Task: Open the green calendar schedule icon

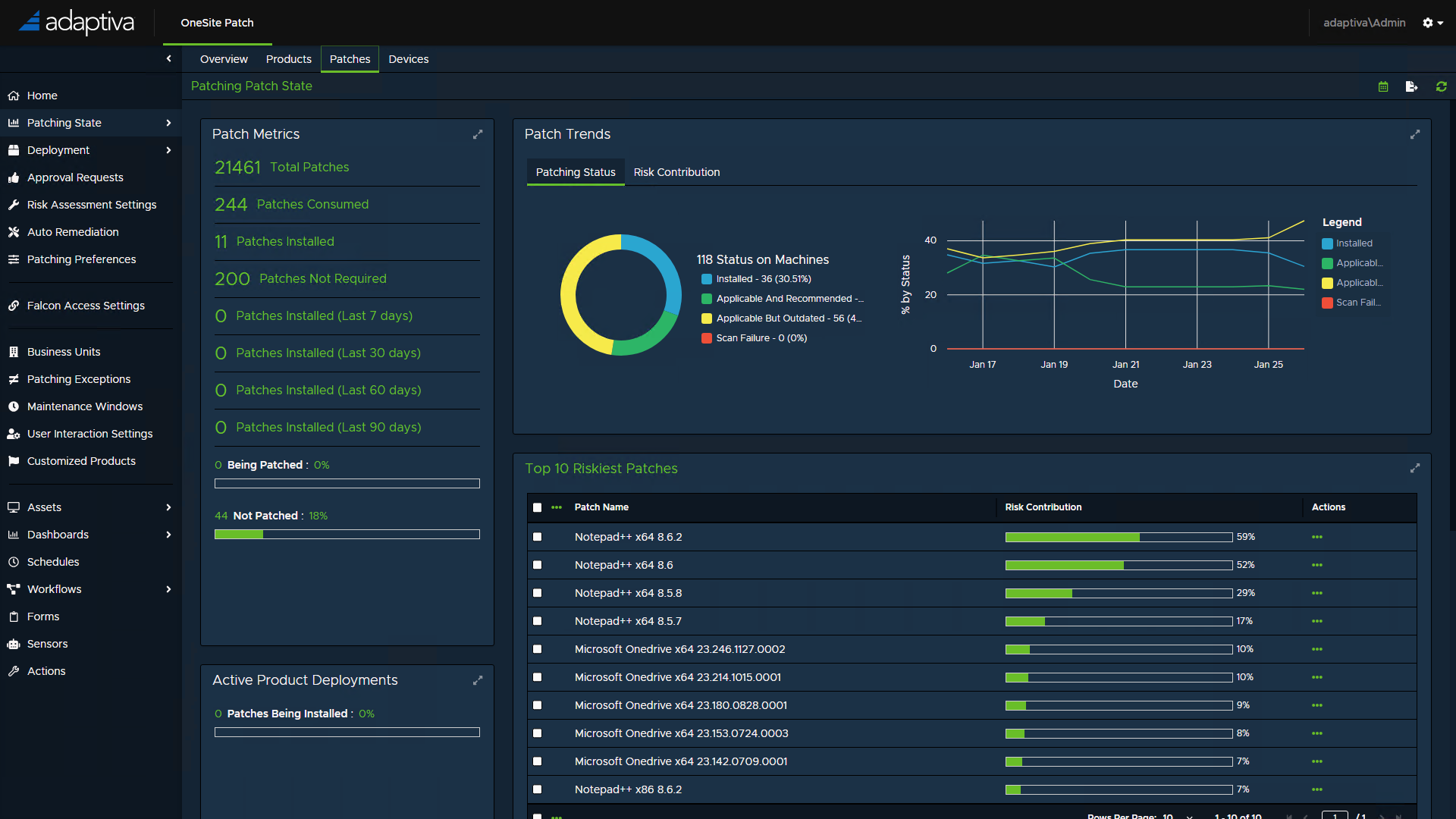Action: coord(1383,86)
